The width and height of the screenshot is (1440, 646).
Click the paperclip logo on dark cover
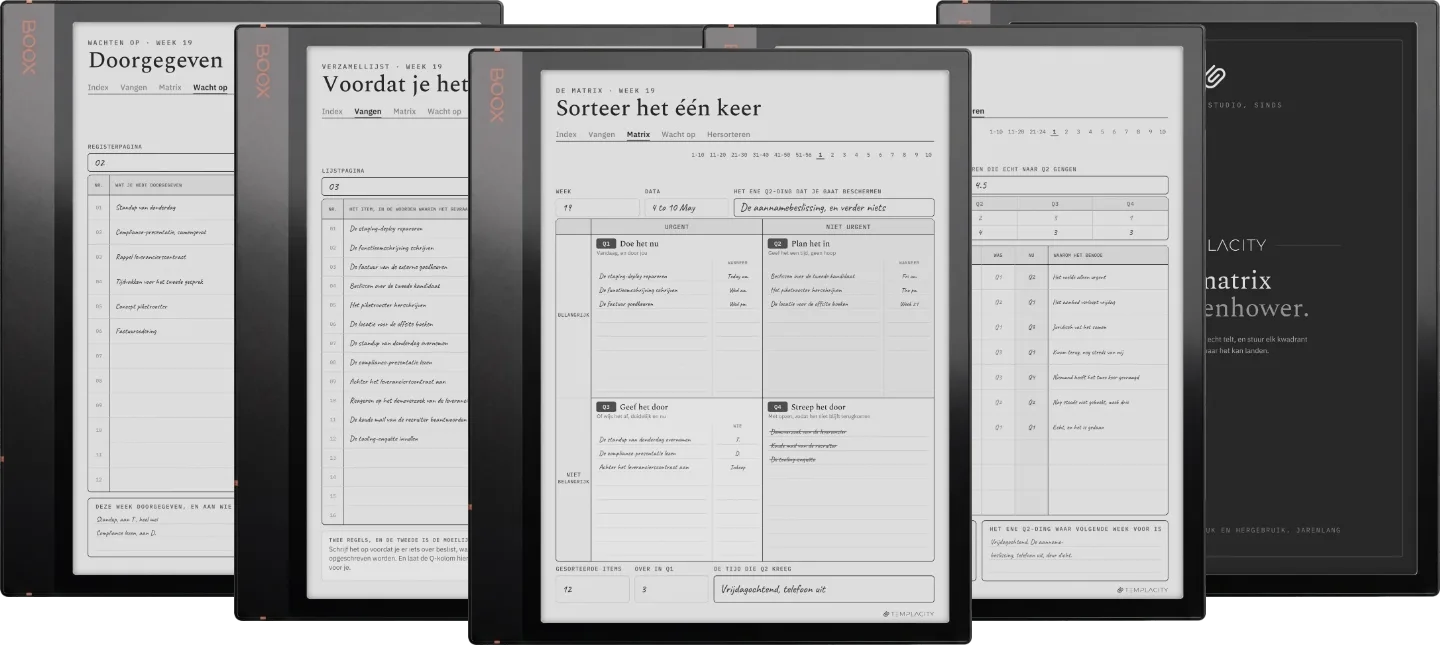pyautogui.click(x=1216, y=76)
